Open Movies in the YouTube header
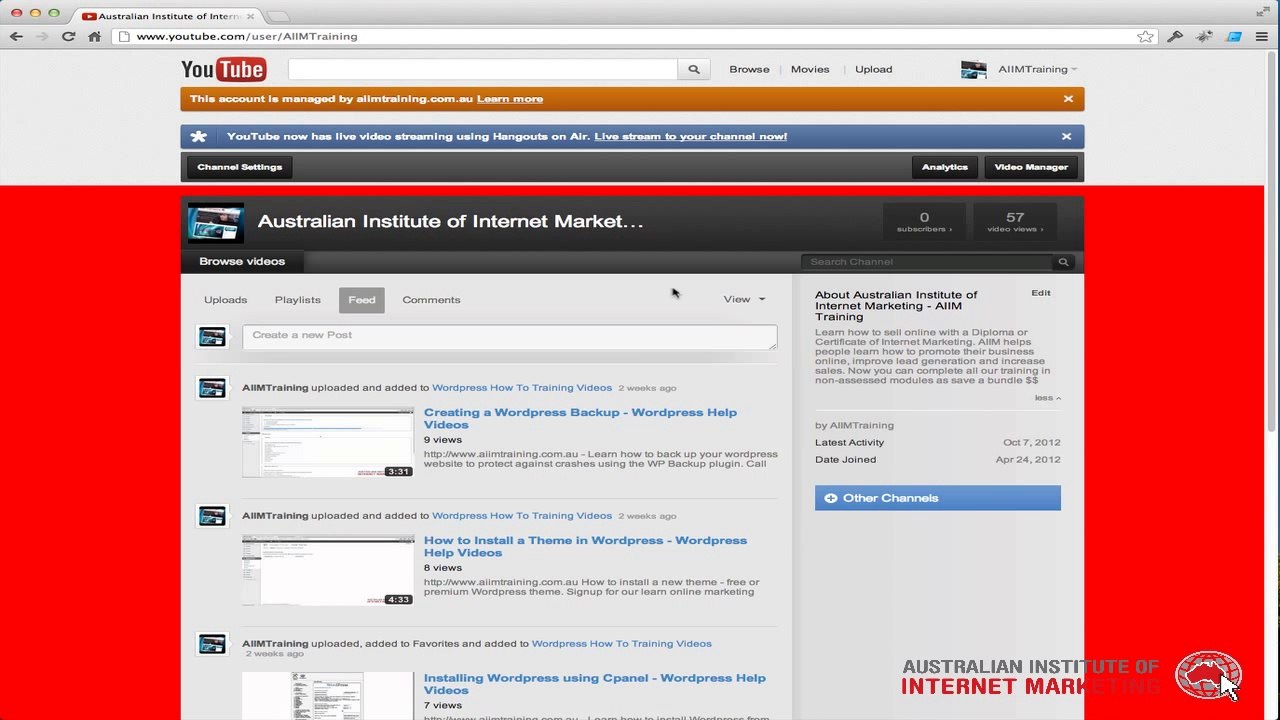This screenshot has height=720, width=1280. tap(810, 69)
